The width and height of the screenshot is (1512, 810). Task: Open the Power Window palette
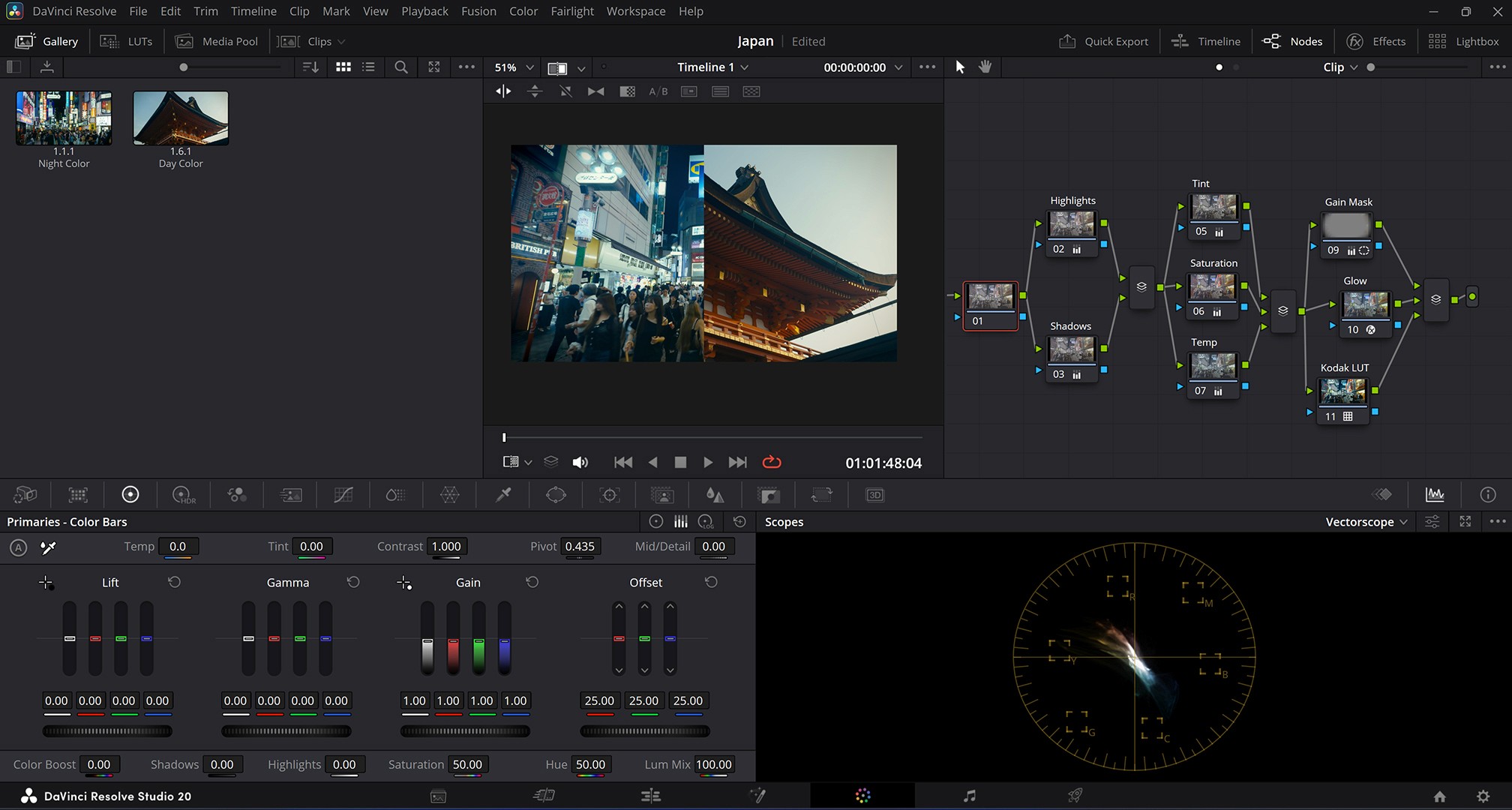pyautogui.click(x=556, y=495)
